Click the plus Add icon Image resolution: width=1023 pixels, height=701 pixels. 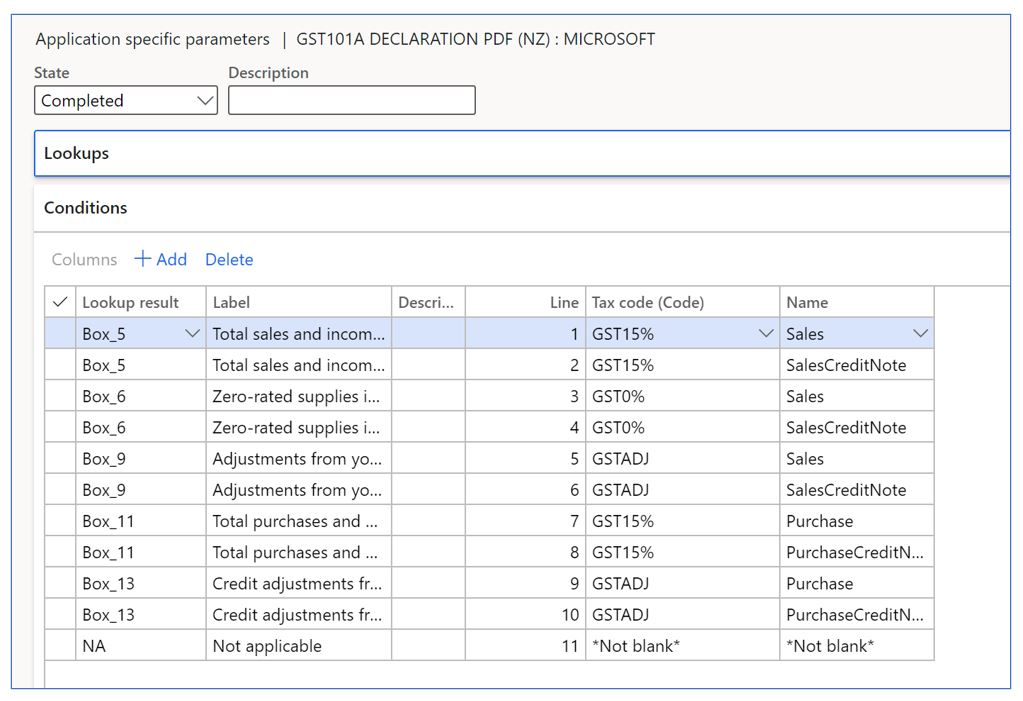[143, 259]
